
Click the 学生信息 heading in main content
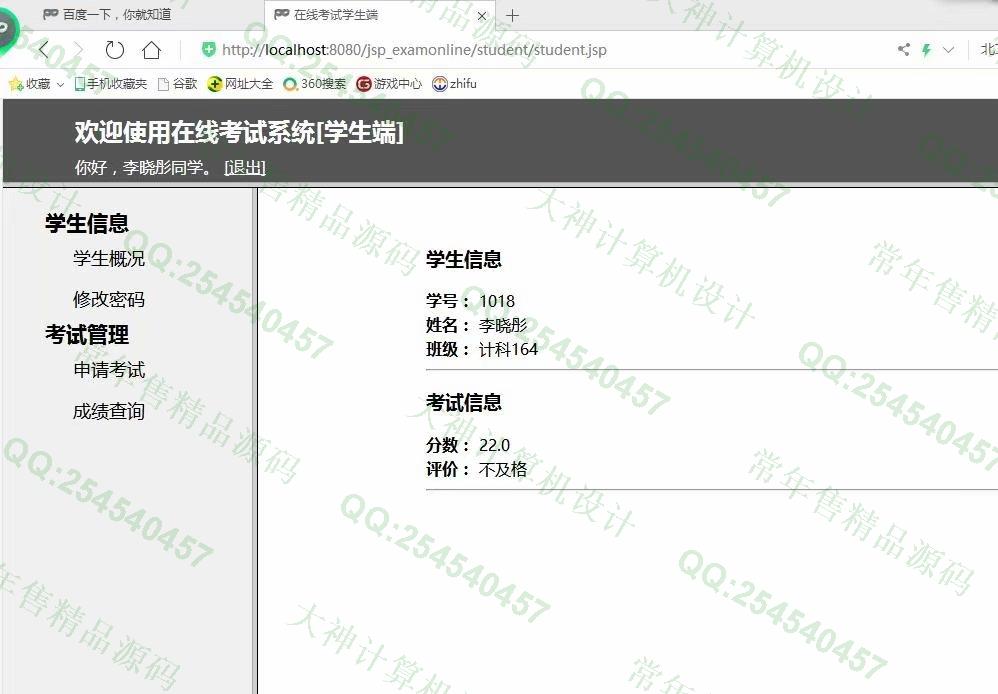[x=464, y=260]
